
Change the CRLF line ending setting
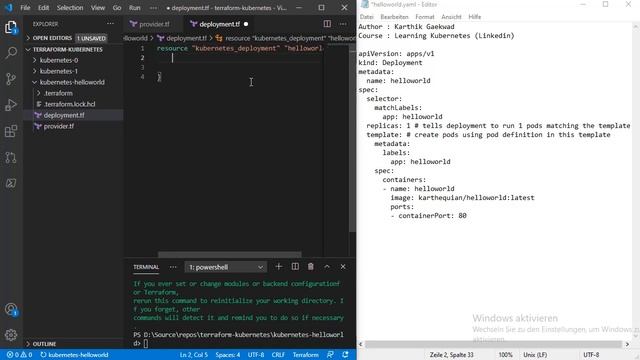(278, 355)
